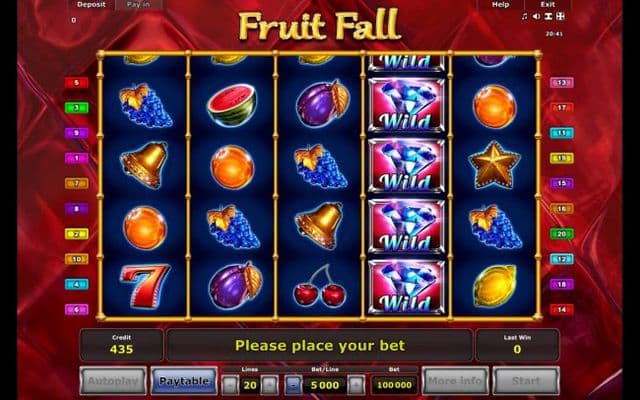The height and width of the screenshot is (400, 640).
Task: Open the Help menu
Action: coord(500,4)
